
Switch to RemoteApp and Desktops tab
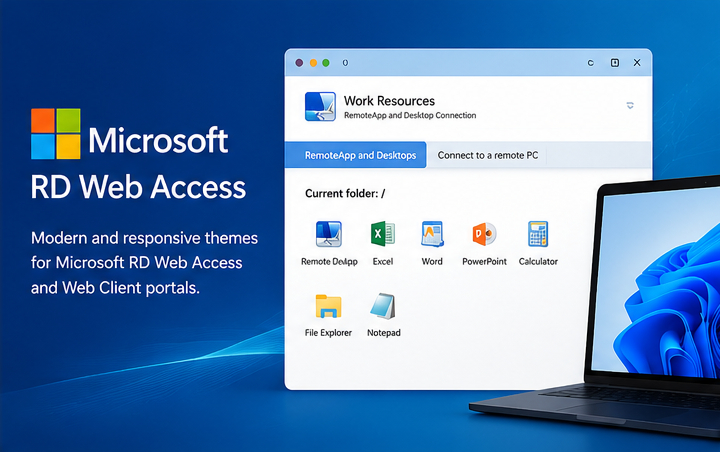pyautogui.click(x=355, y=155)
